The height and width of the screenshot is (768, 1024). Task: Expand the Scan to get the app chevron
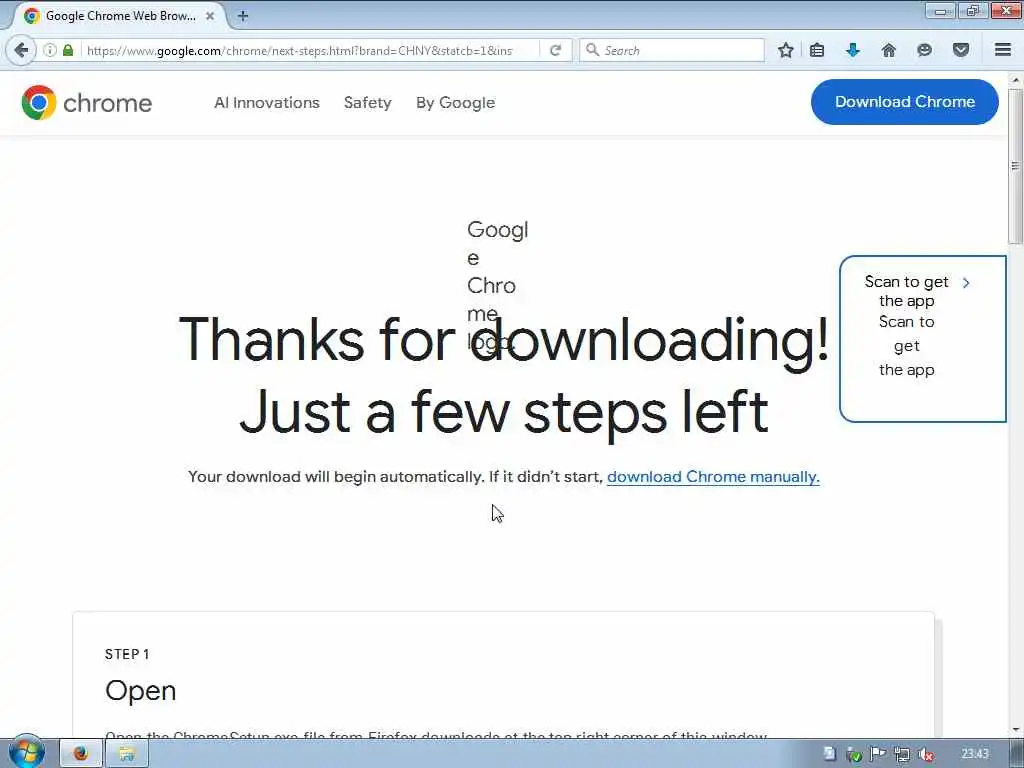click(x=966, y=283)
